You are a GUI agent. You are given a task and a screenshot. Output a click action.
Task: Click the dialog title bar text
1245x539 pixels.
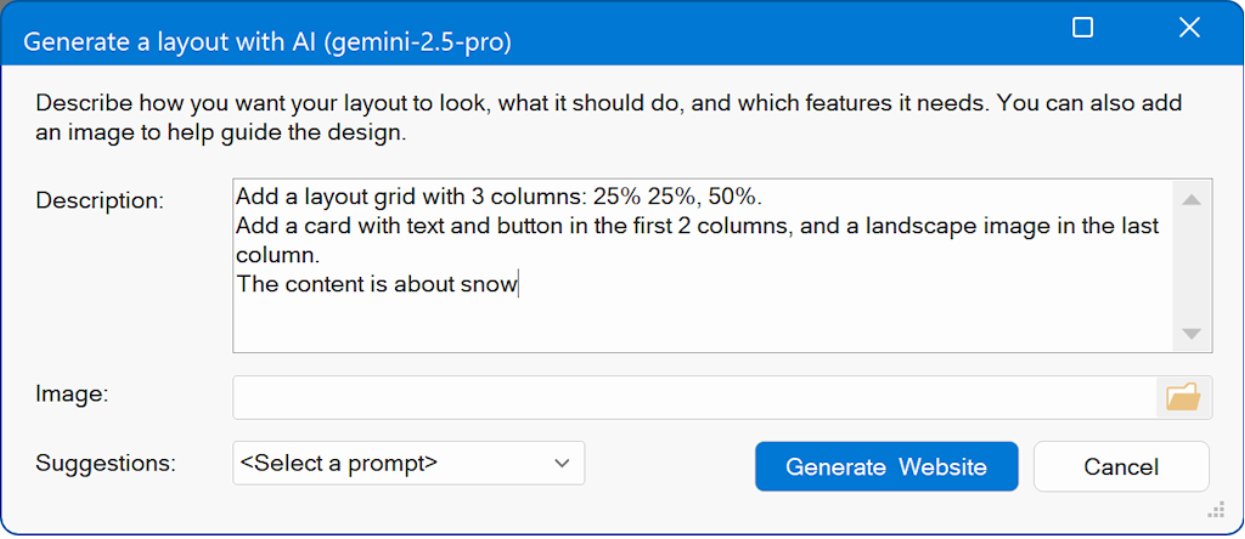coord(267,42)
